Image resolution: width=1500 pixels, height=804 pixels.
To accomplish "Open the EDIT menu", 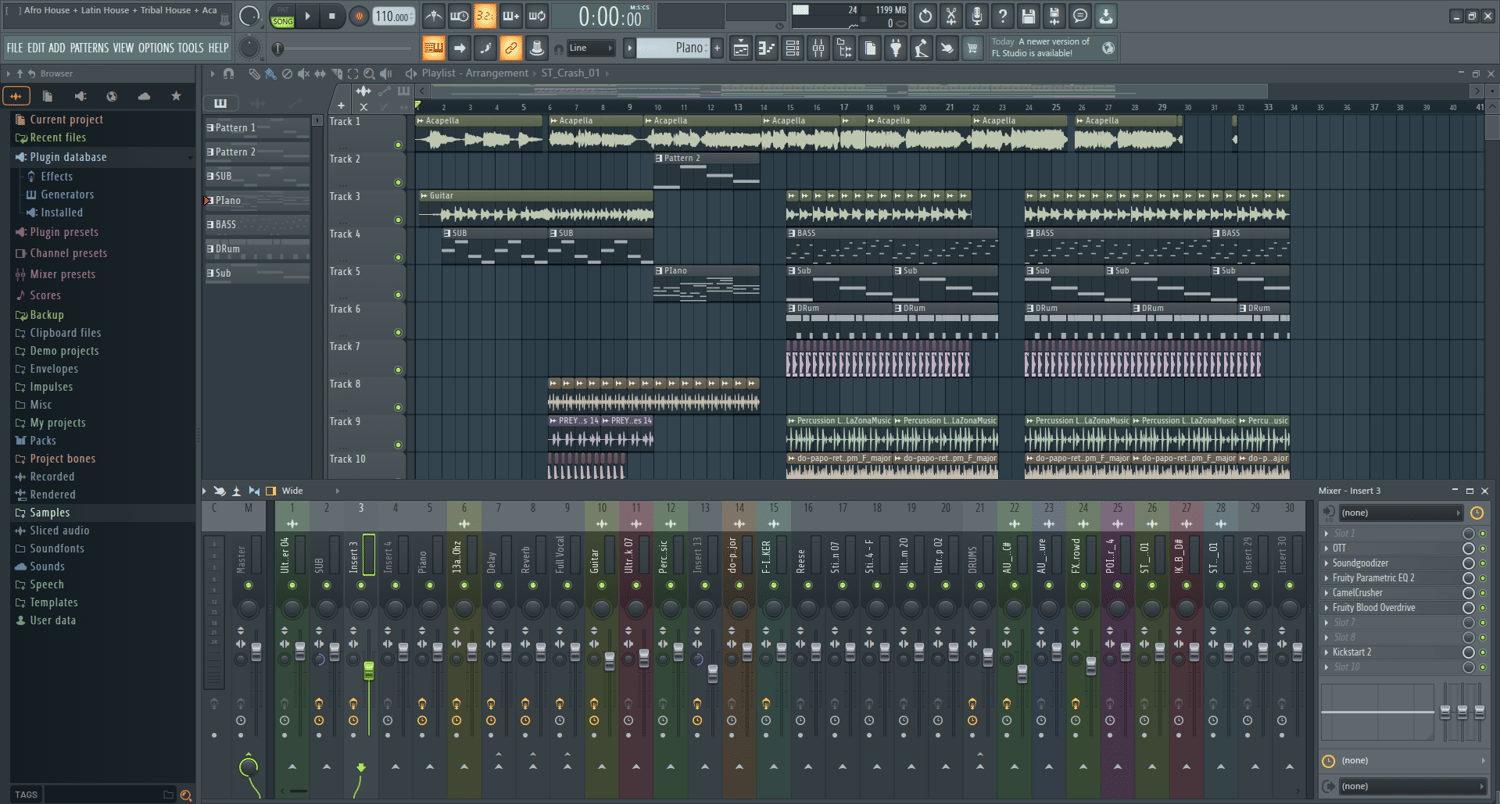I will 36,47.
